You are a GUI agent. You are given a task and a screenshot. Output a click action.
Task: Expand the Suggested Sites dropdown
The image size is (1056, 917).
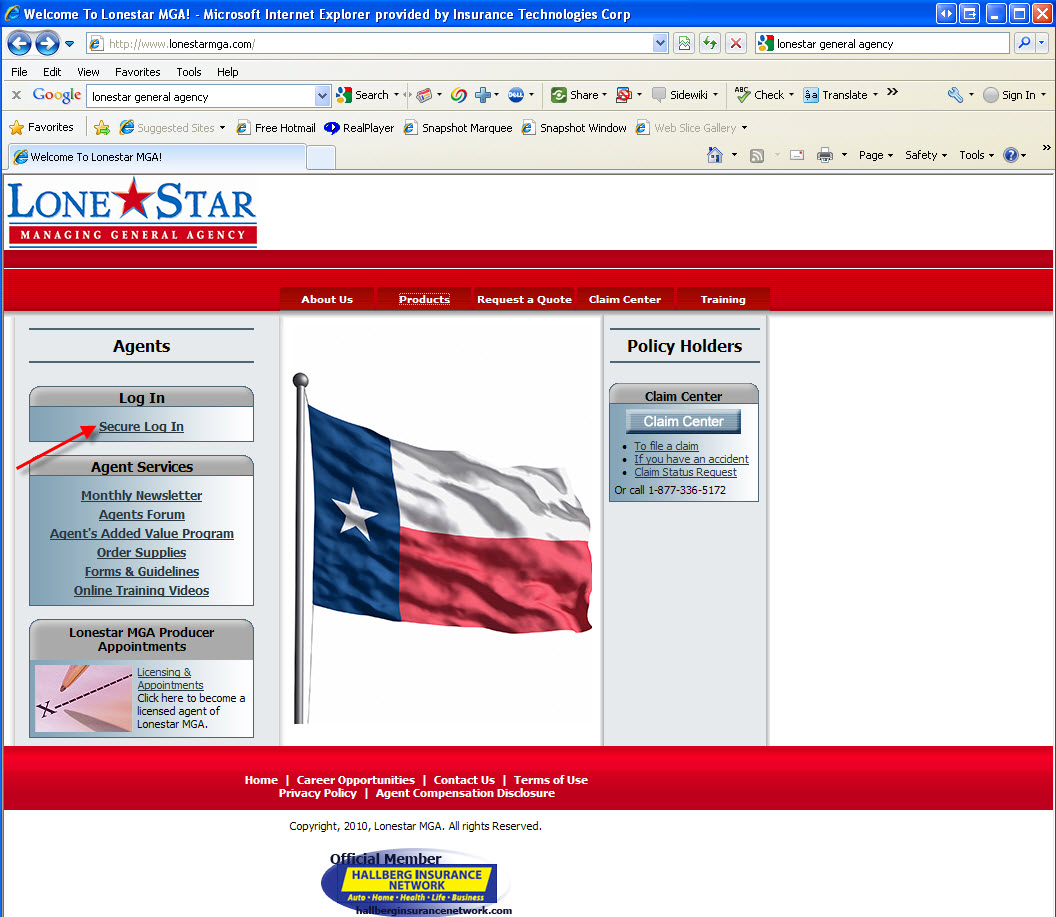(222, 128)
